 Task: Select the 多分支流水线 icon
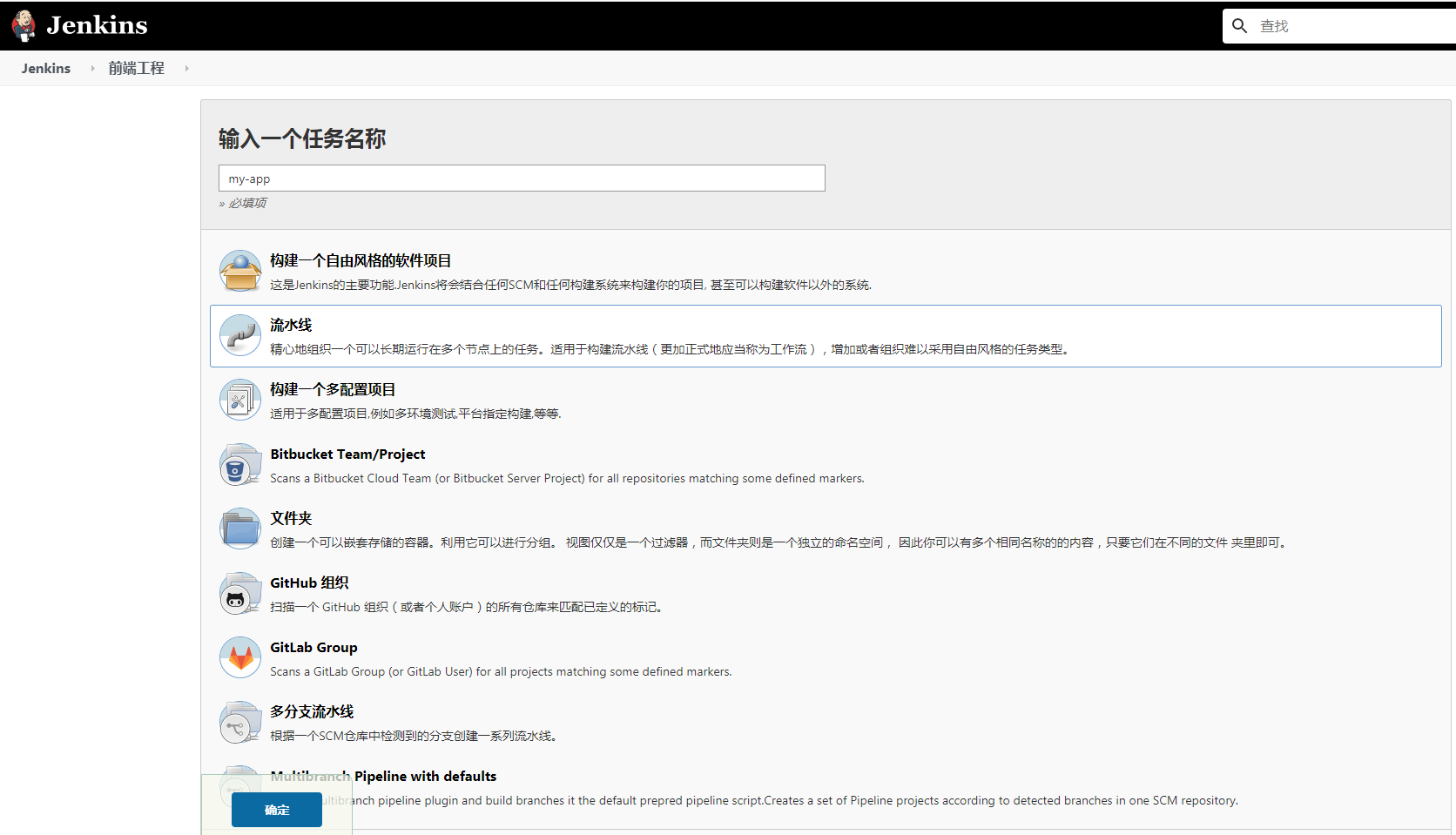coord(240,723)
